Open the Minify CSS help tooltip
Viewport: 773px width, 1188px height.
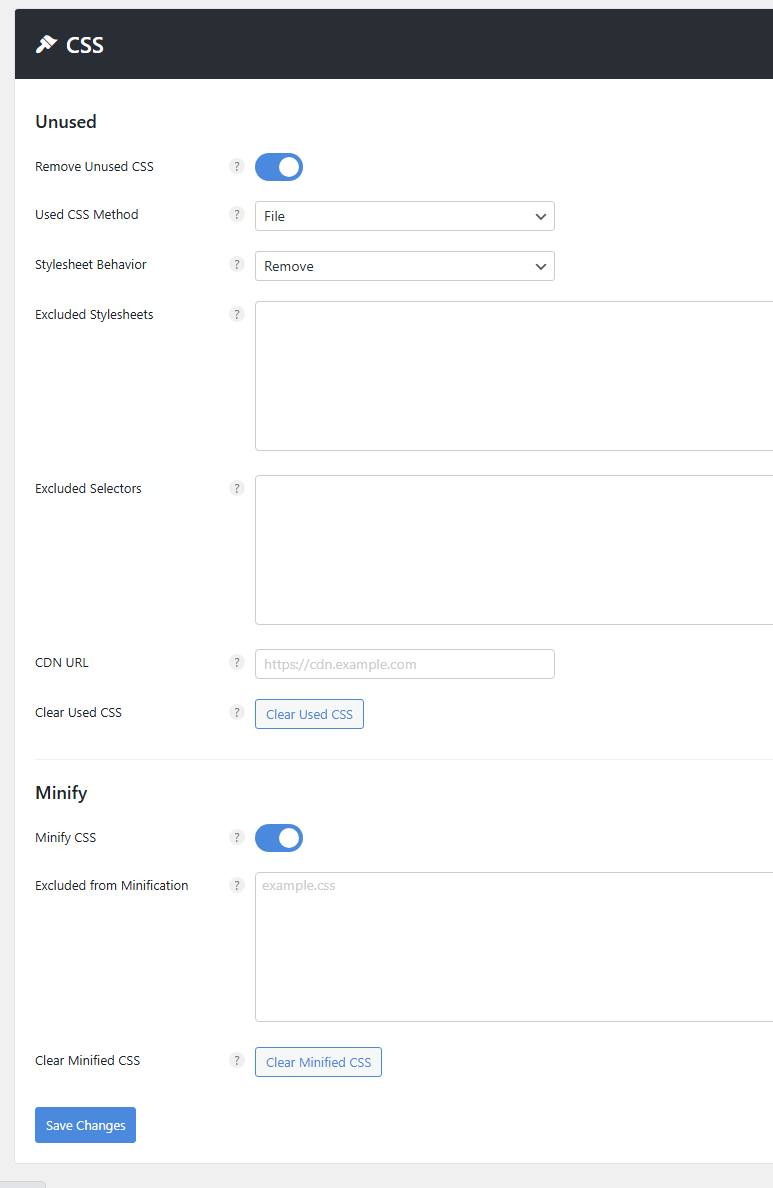(x=237, y=837)
